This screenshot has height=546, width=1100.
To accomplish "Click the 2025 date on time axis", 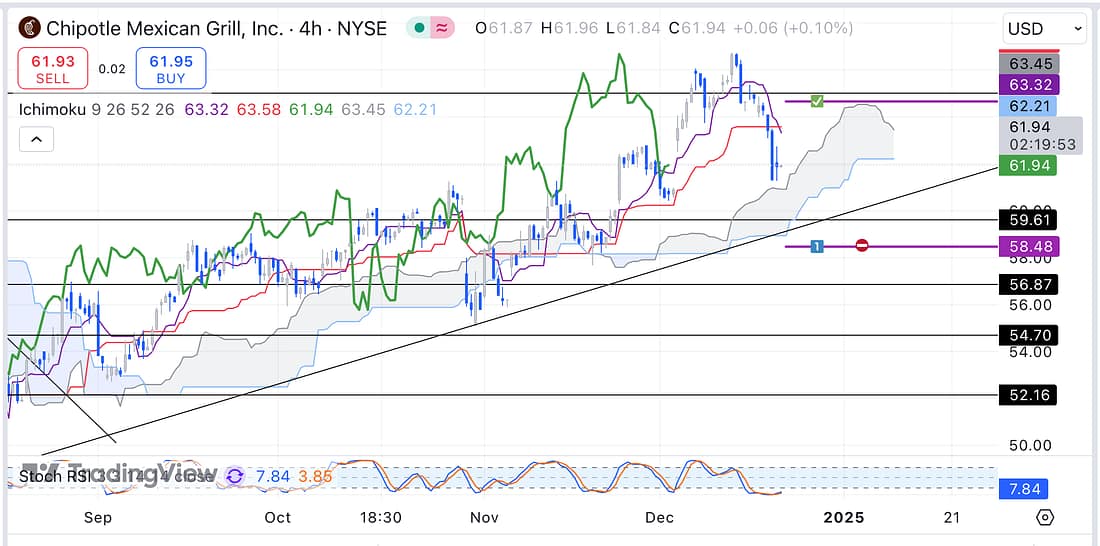I will [844, 517].
